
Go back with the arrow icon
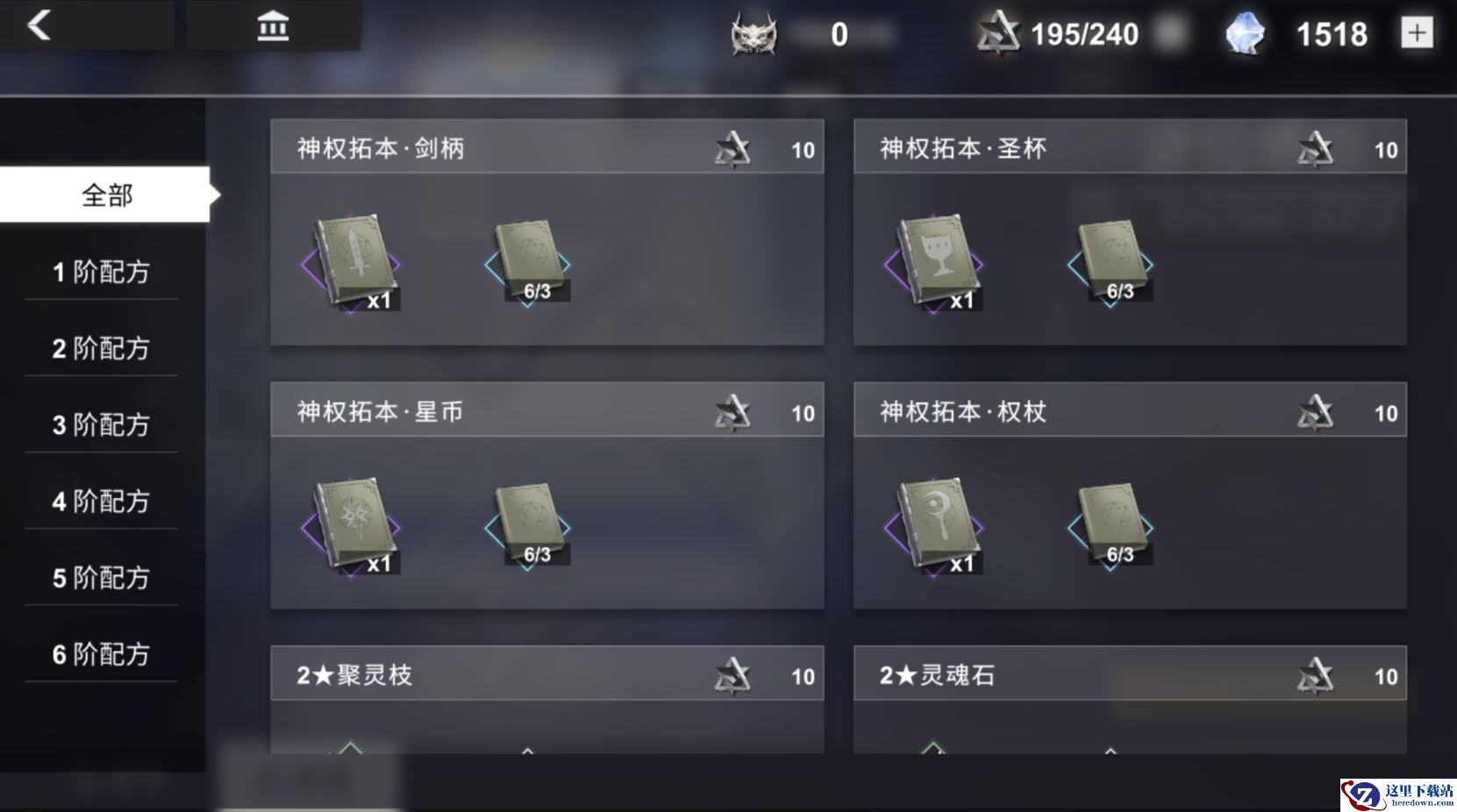pyautogui.click(x=39, y=25)
